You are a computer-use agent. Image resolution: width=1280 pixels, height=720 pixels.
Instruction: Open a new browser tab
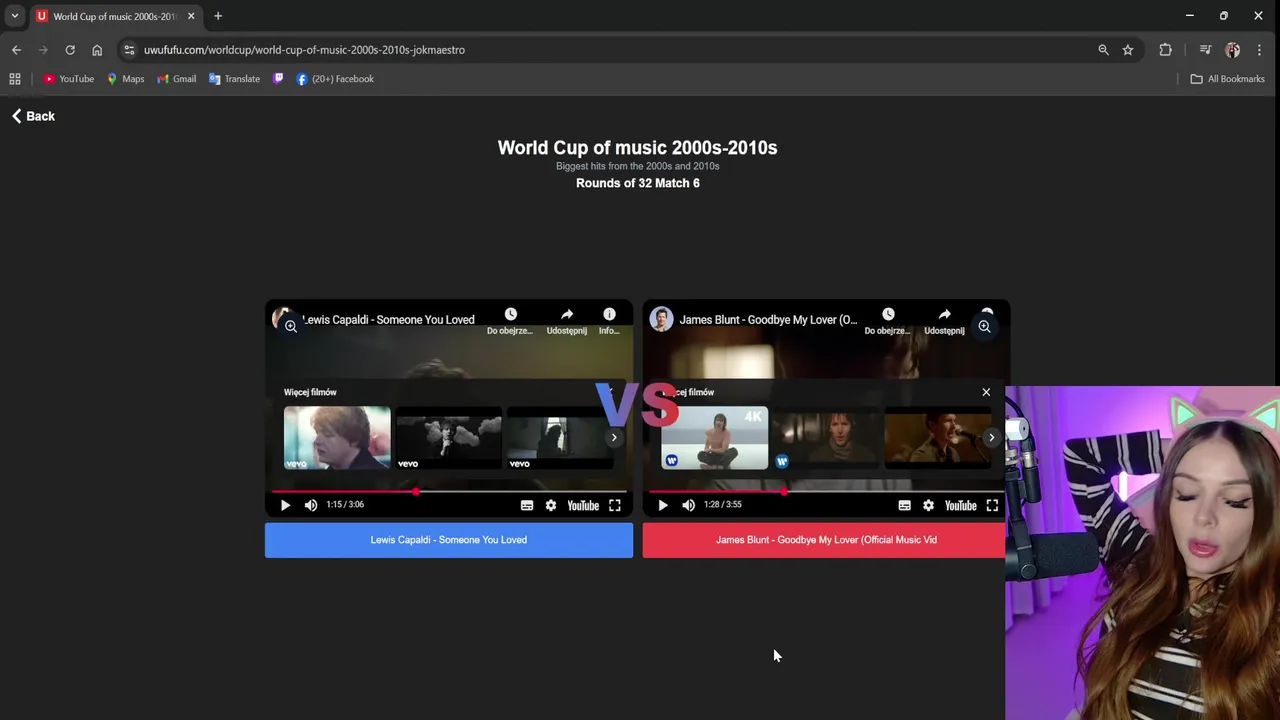click(x=218, y=16)
